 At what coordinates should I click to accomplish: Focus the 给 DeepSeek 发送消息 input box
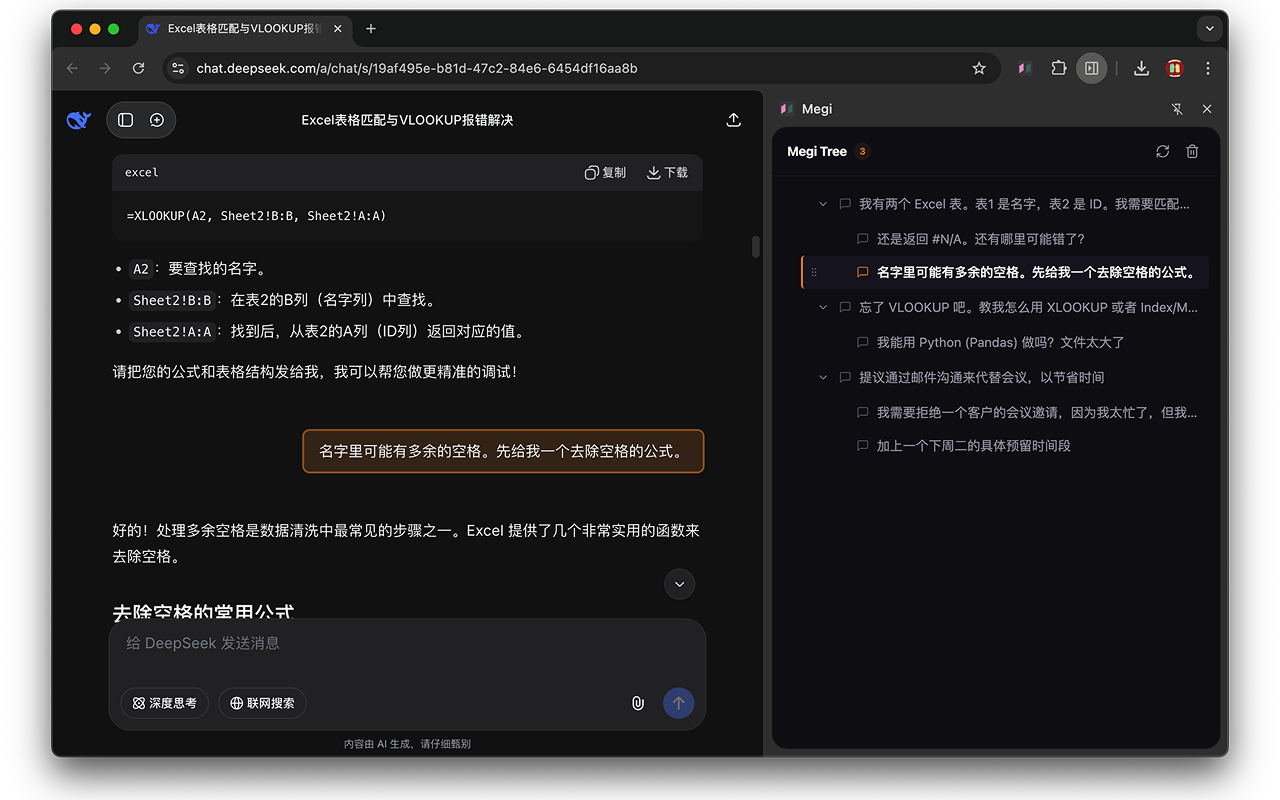407,644
